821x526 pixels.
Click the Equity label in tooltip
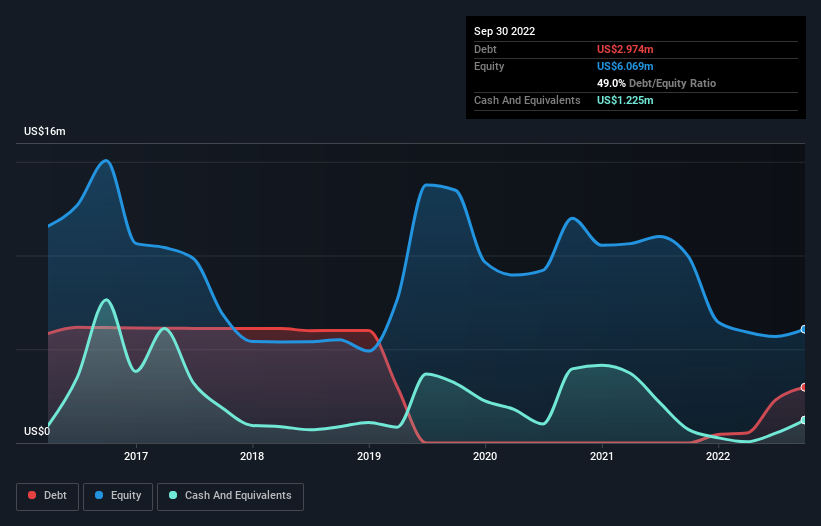(489, 66)
